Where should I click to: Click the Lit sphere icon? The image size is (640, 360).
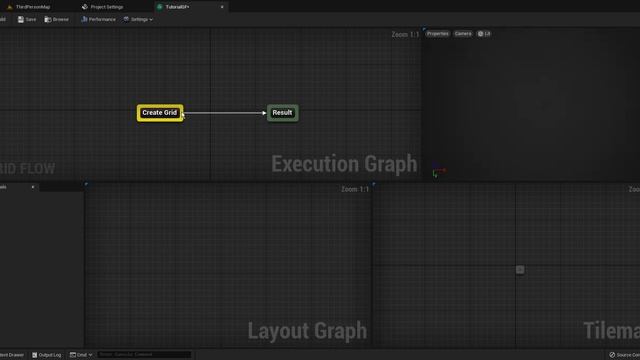point(480,34)
